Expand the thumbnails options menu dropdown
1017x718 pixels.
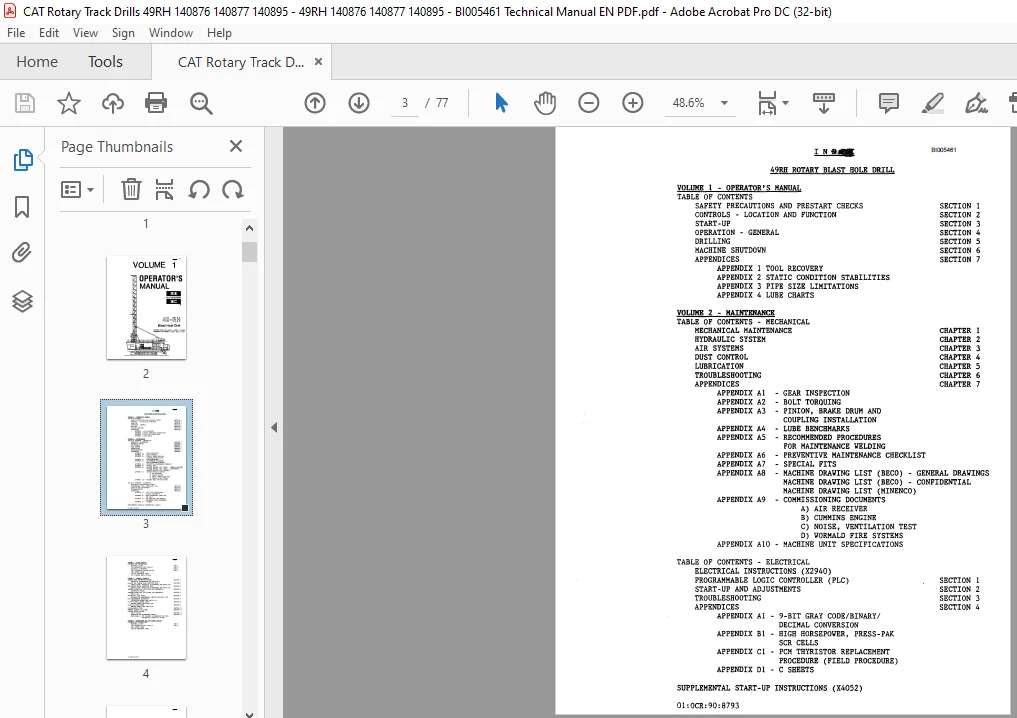[x=77, y=189]
